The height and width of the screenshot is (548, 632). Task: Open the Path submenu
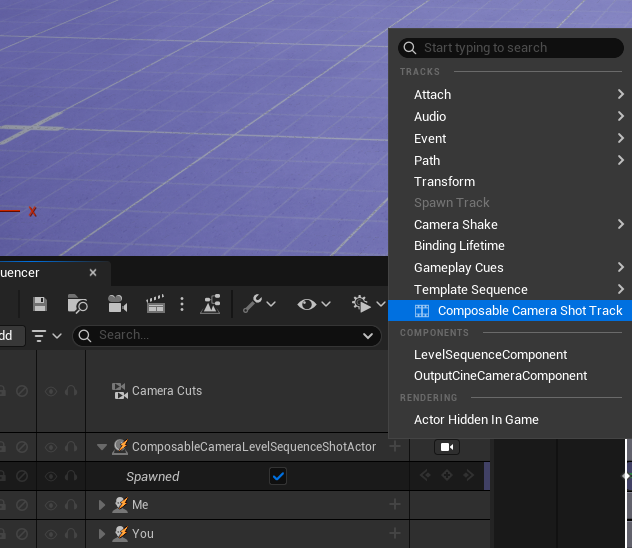tap(511, 161)
